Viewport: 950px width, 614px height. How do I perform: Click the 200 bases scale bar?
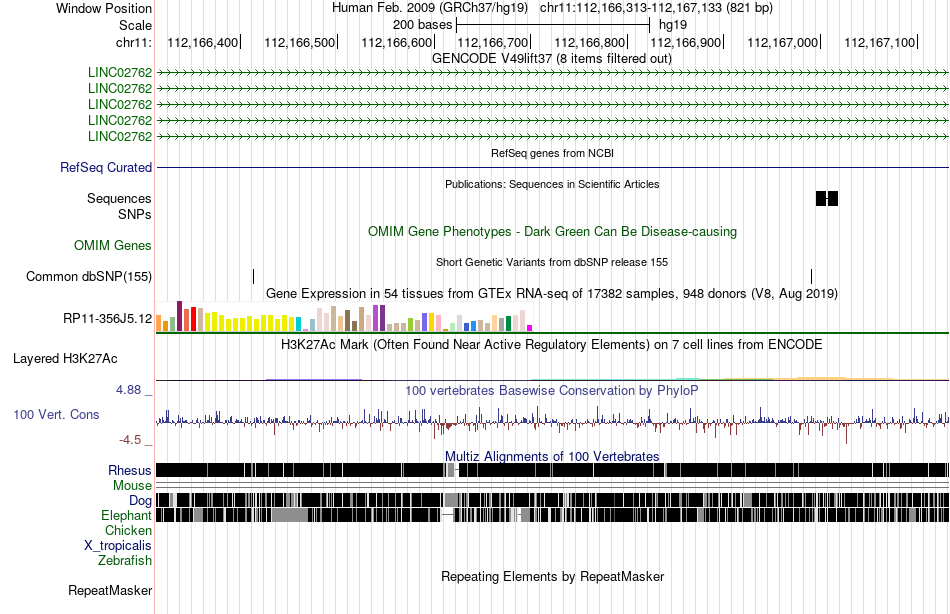coord(553,25)
